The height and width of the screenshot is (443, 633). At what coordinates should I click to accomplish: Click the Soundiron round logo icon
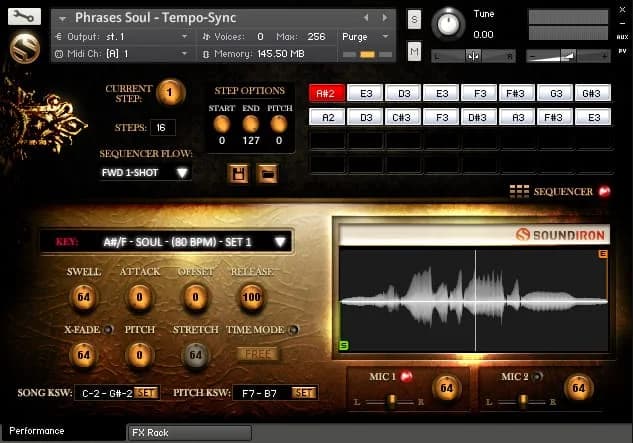pyautogui.click(x=23, y=48)
